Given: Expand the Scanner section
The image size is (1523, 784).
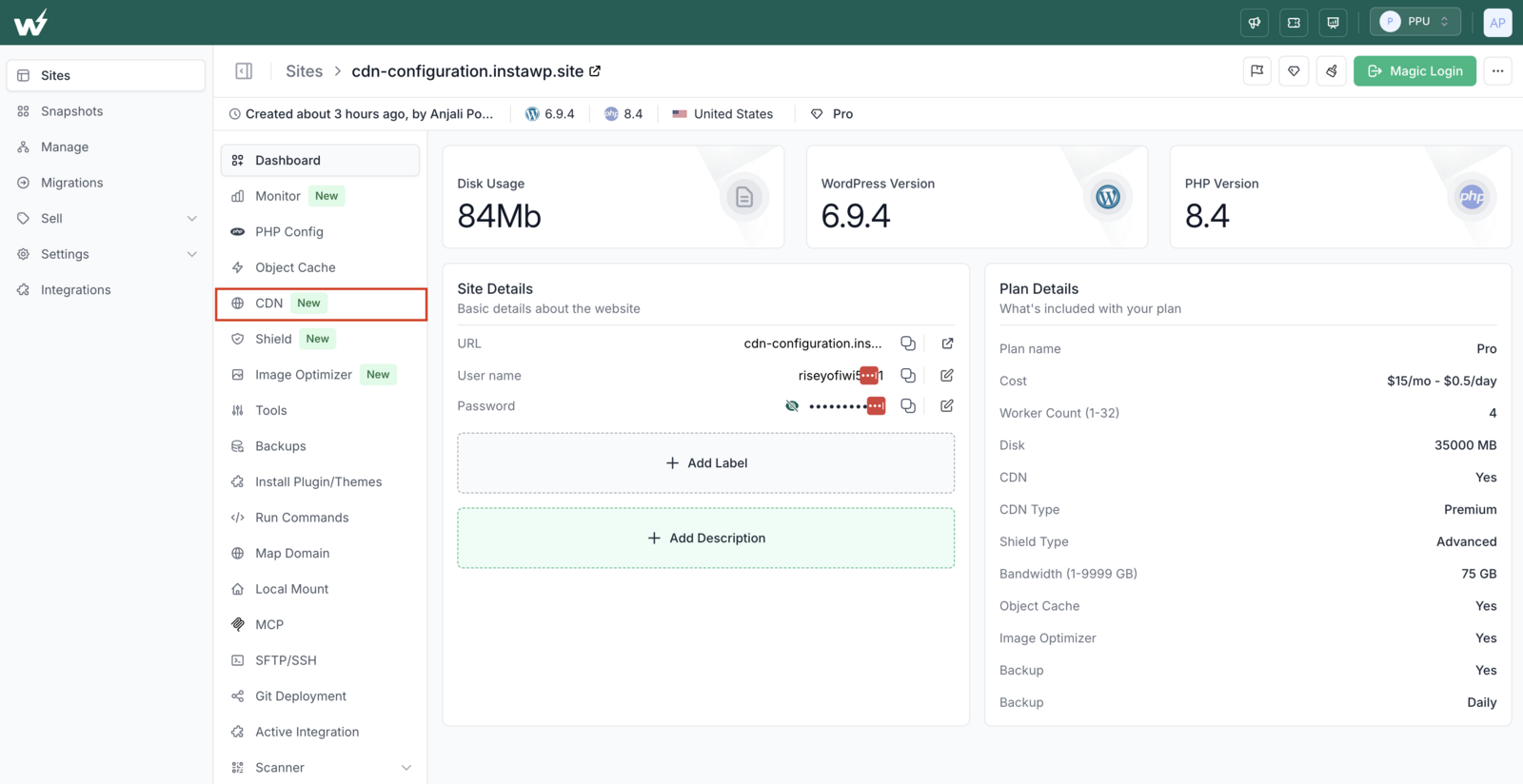Looking at the screenshot, I should click(x=322, y=768).
